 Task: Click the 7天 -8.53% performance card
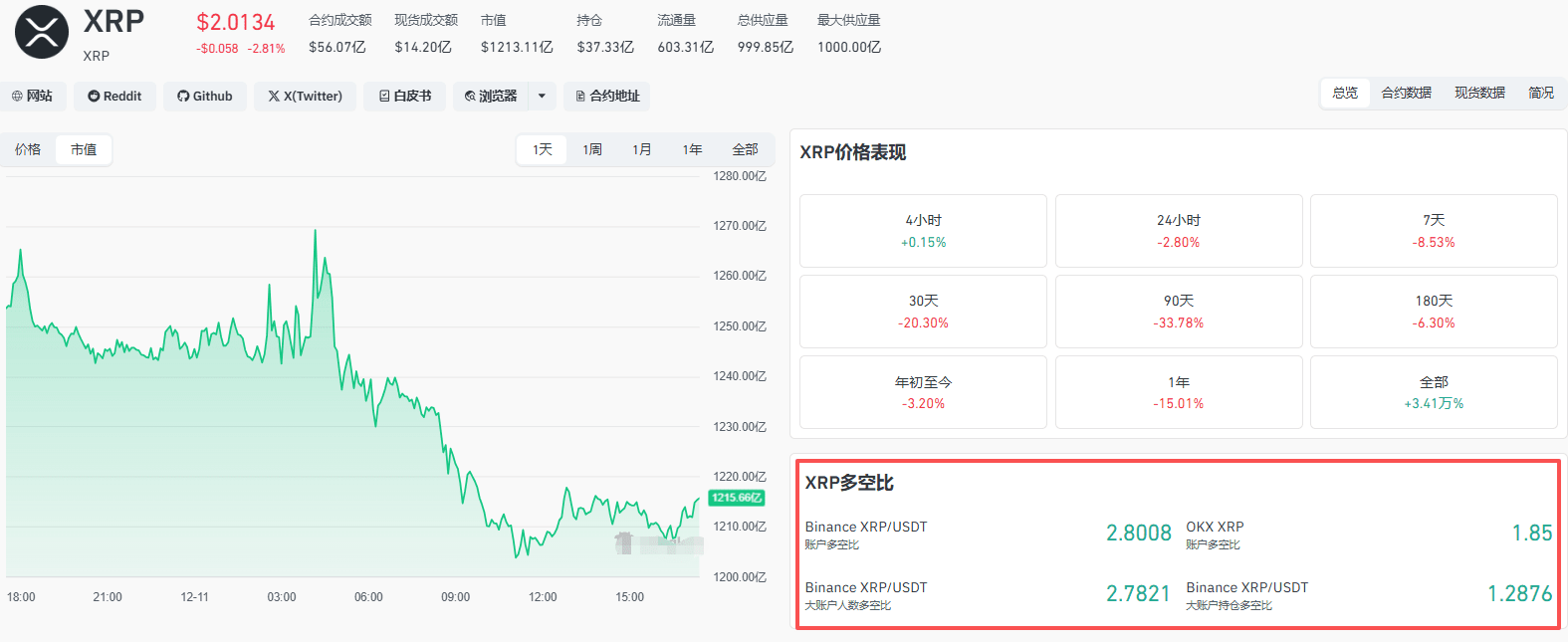click(1434, 231)
